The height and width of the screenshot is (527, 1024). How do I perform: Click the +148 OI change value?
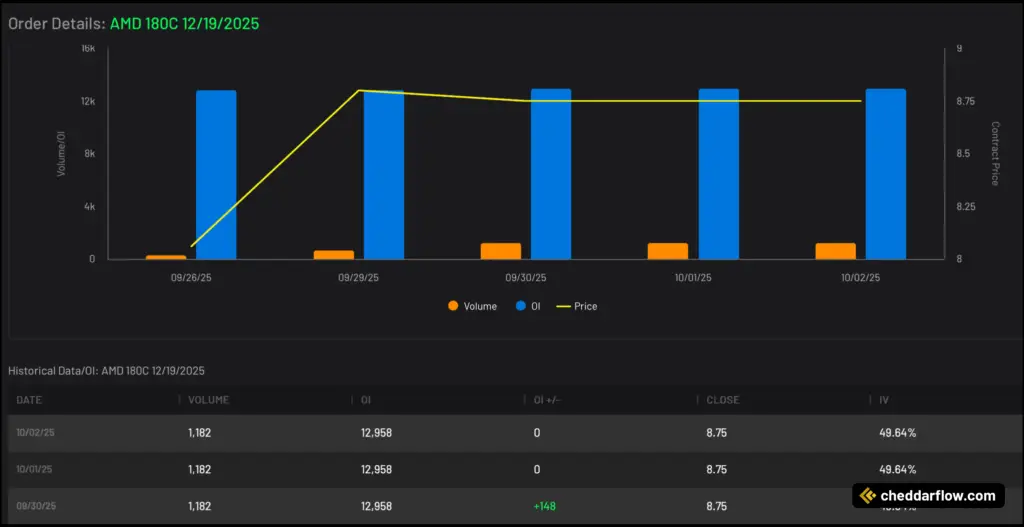click(x=544, y=506)
